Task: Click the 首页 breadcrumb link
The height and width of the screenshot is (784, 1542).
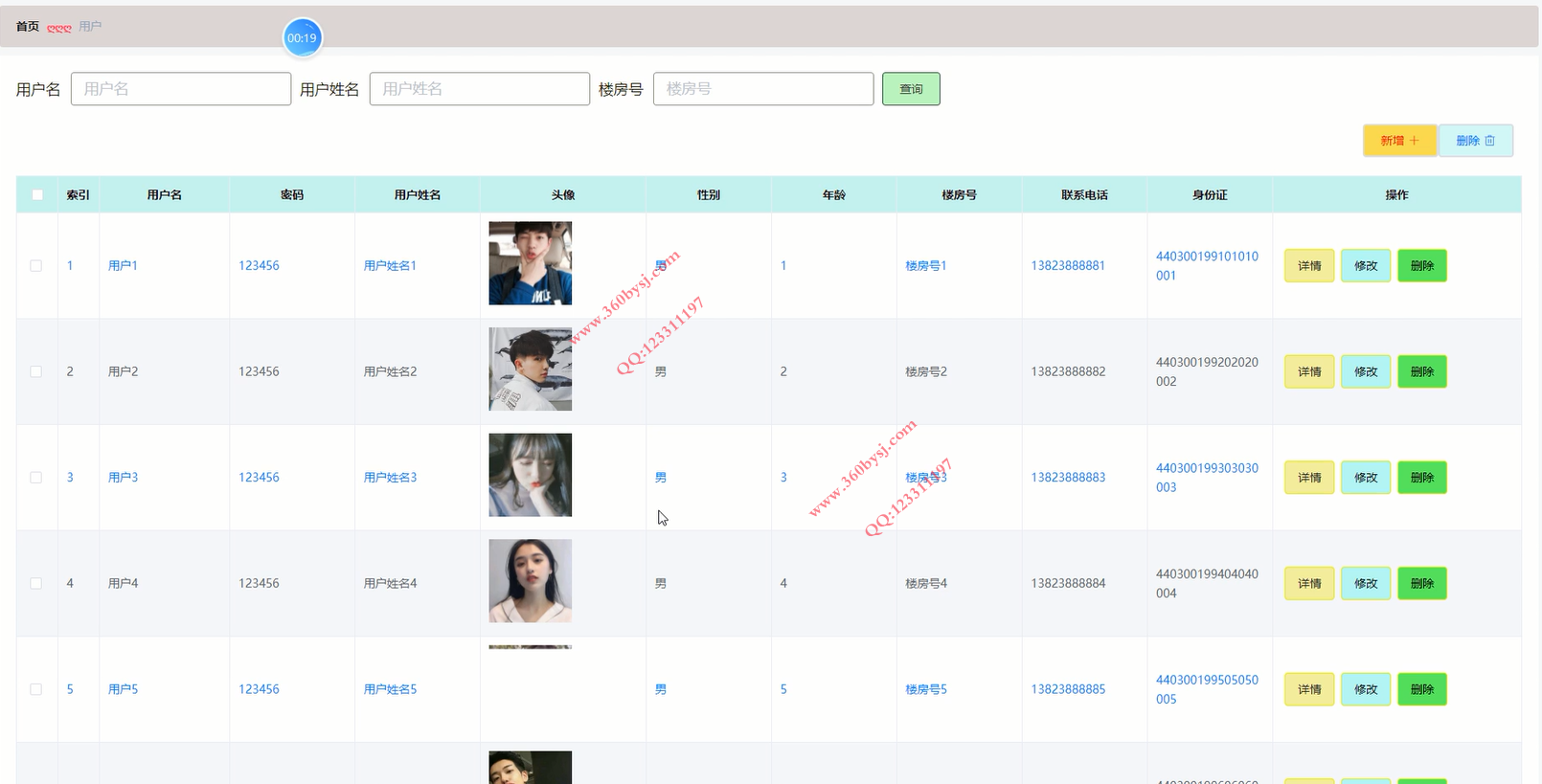Action: 28,27
